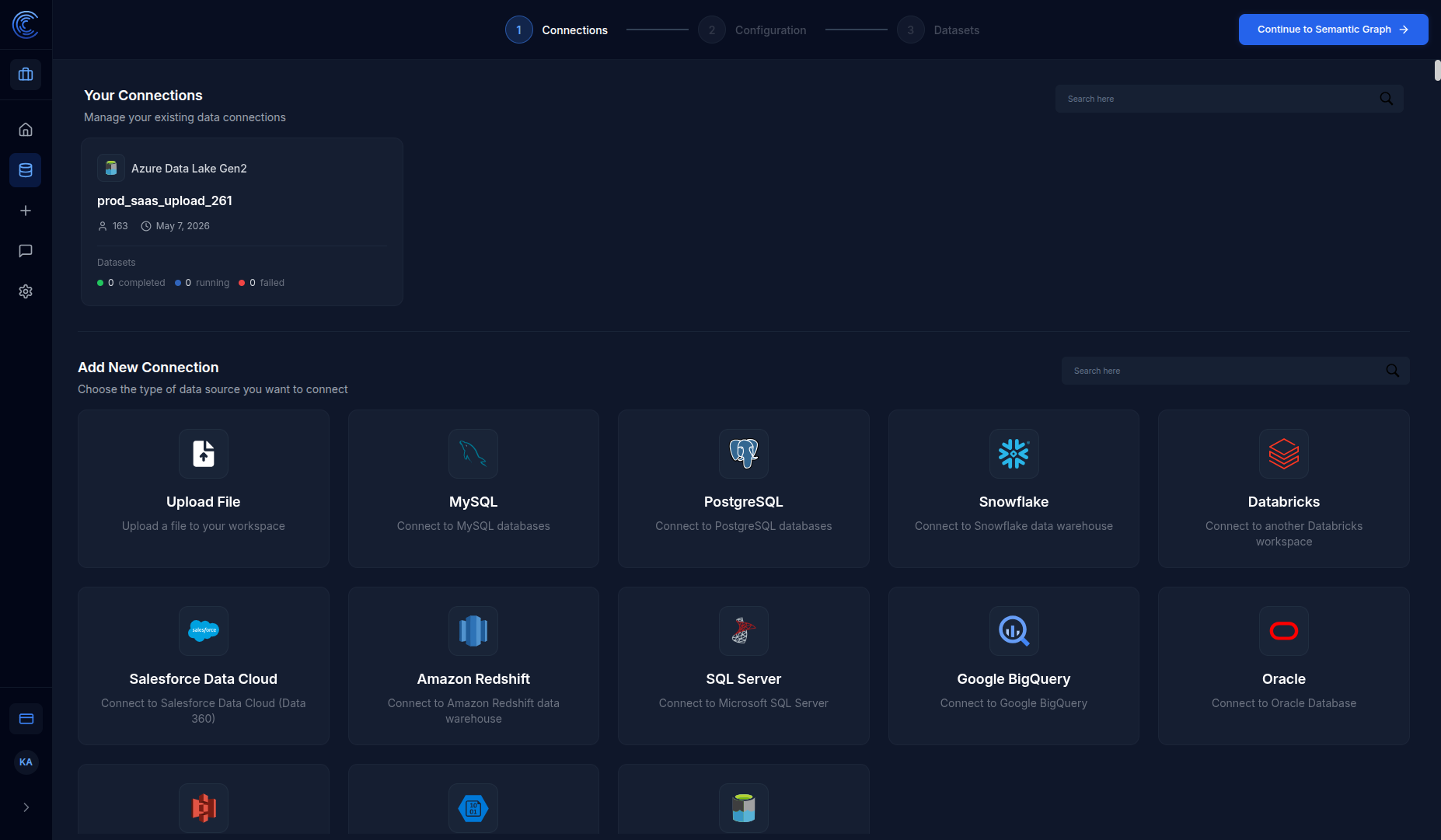Click the 0 completed datasets status
Viewport: 1441px width, 840px height.
point(131,283)
